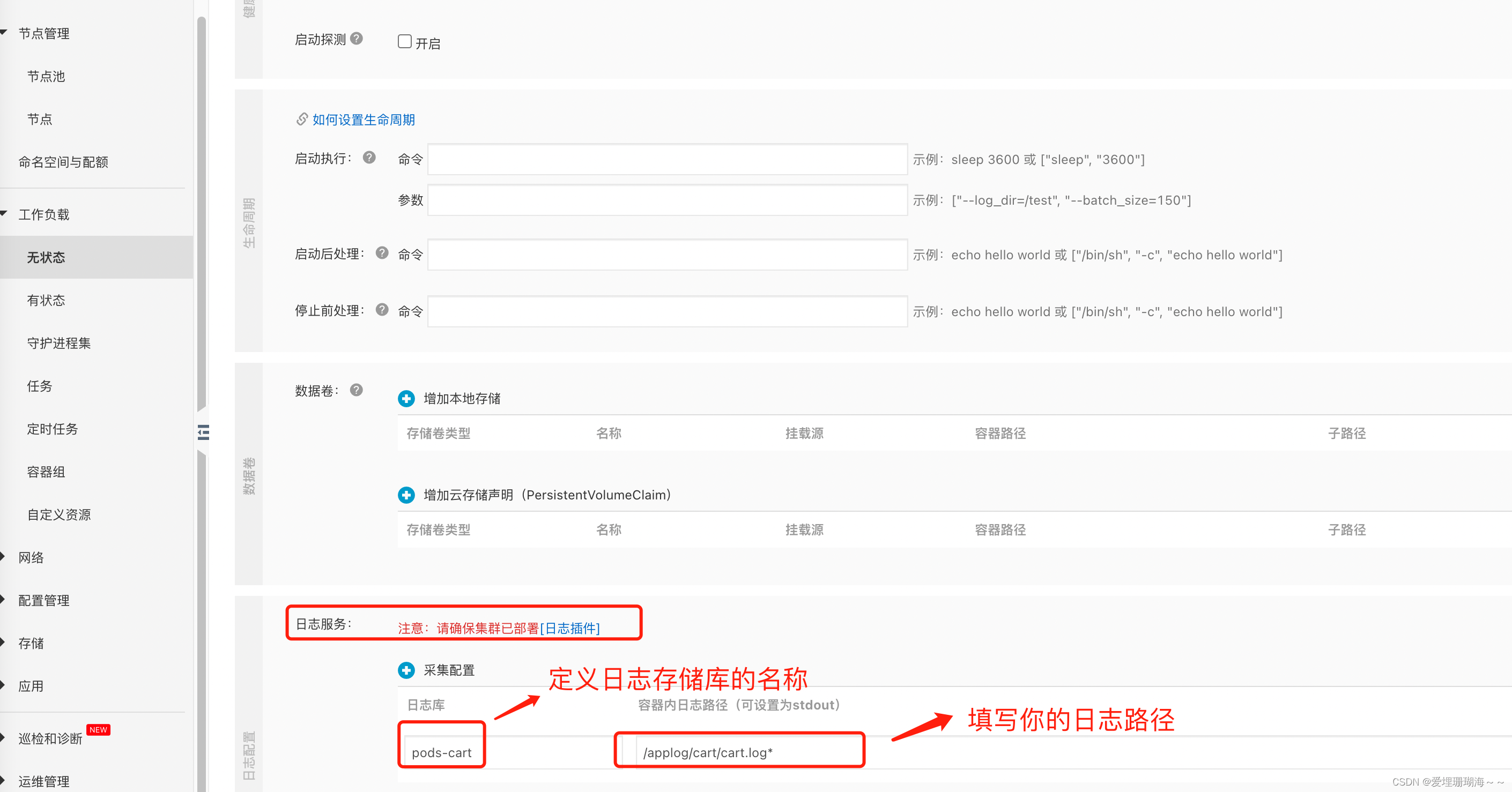Click plus icon for 增加云存储声明
The height and width of the screenshot is (792, 1512).
coord(406,495)
